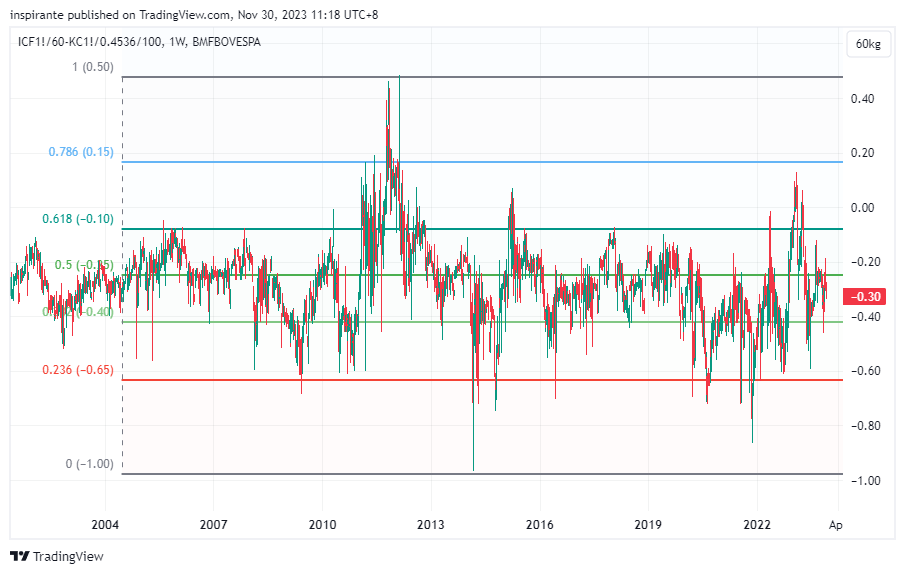Click the 60kg unit button
The width and height of the screenshot is (905, 574).
tap(868, 44)
